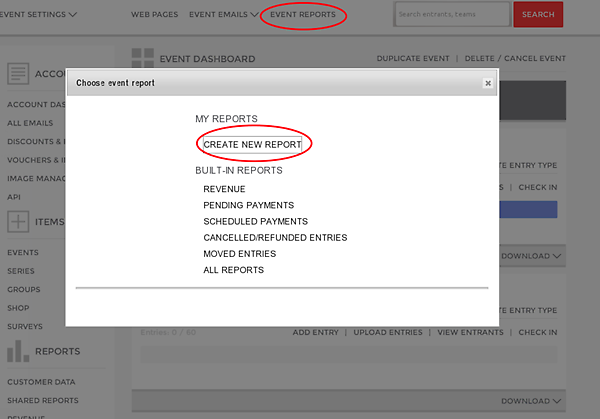Open All Reports link
This screenshot has height=419, width=600.
pos(233,270)
